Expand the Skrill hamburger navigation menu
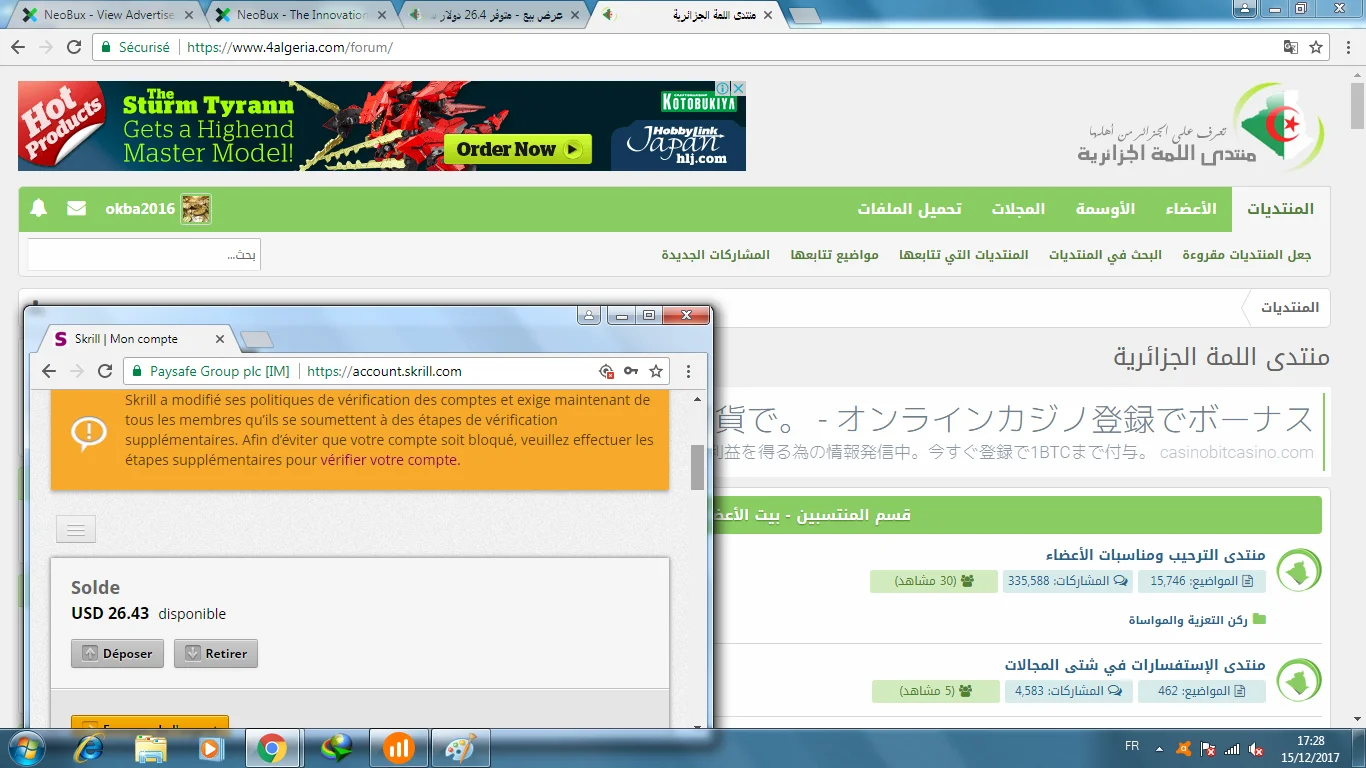Viewport: 1366px width, 768px height. 76,528
